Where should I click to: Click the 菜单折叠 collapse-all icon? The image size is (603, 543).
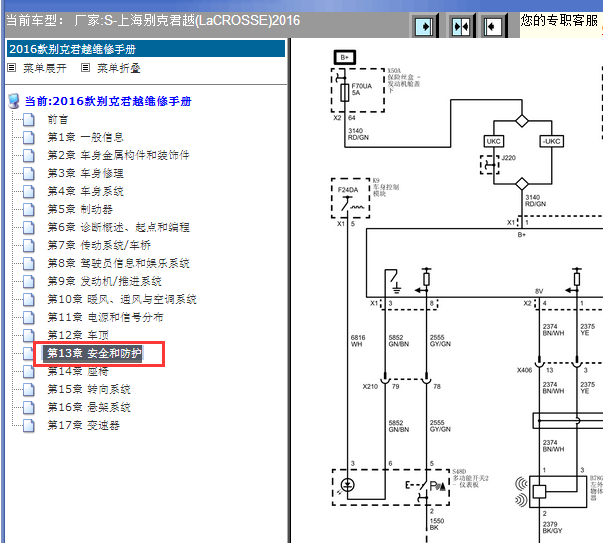pyautogui.click(x=85, y=68)
